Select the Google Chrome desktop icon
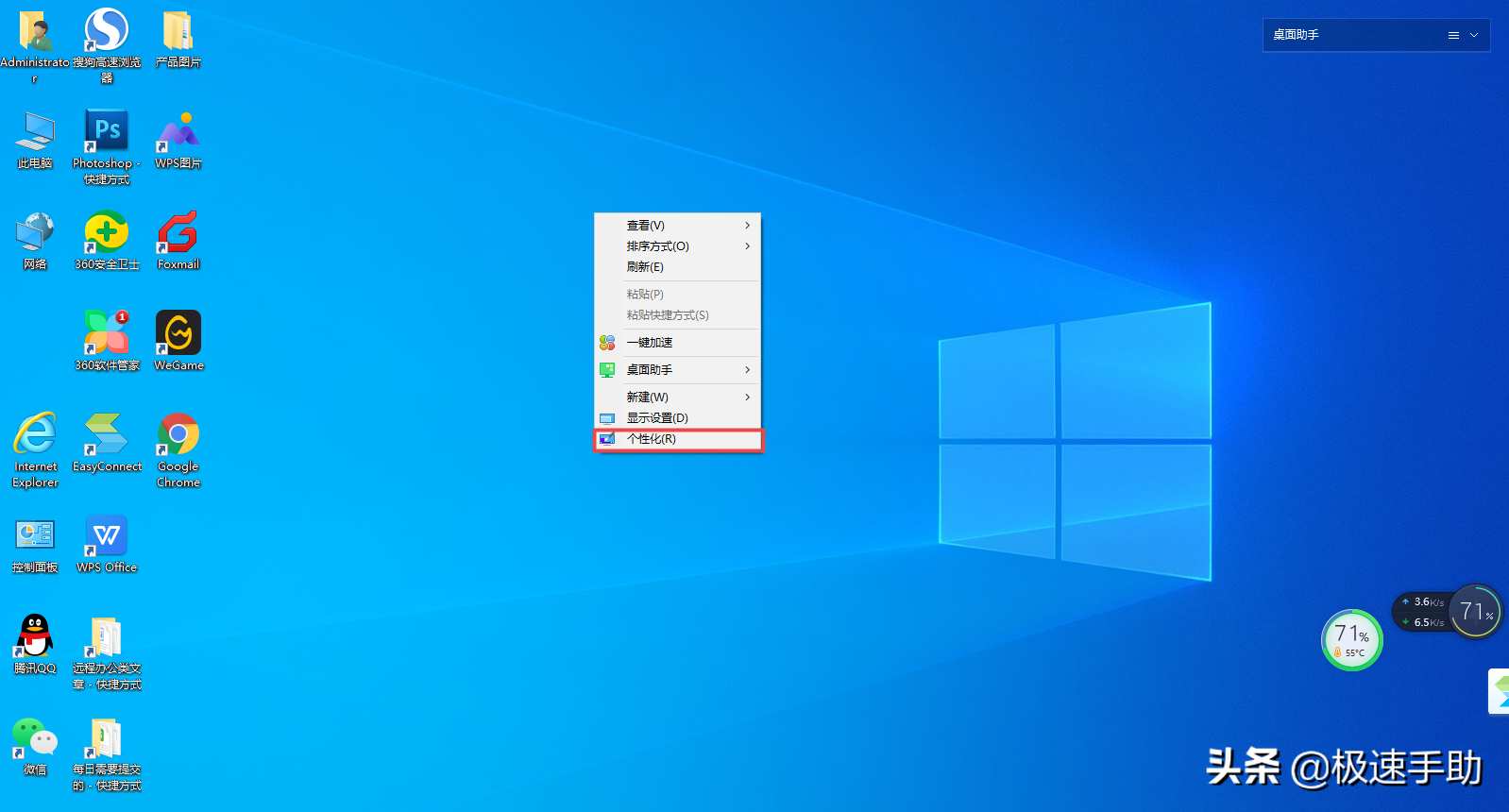Image resolution: width=1509 pixels, height=812 pixels. pyautogui.click(x=178, y=434)
